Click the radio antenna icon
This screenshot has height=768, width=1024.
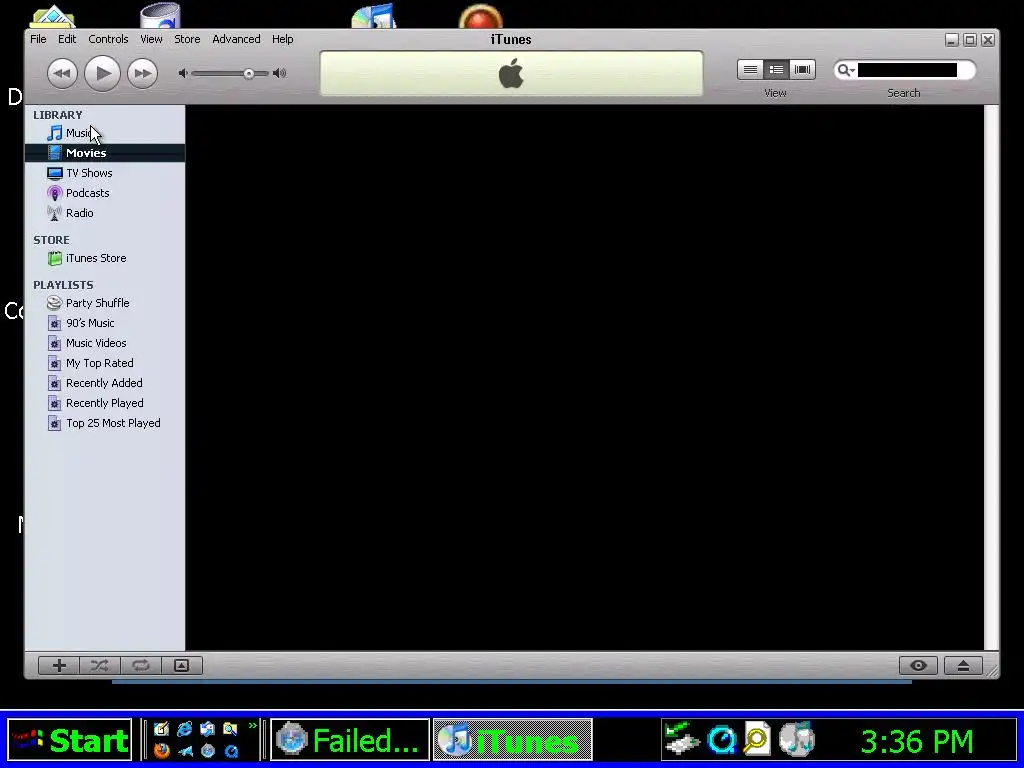click(55, 213)
